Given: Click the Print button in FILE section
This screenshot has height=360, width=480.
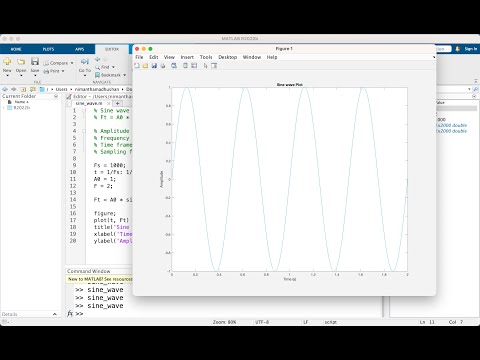Looking at the screenshot, I should (x=52, y=71).
